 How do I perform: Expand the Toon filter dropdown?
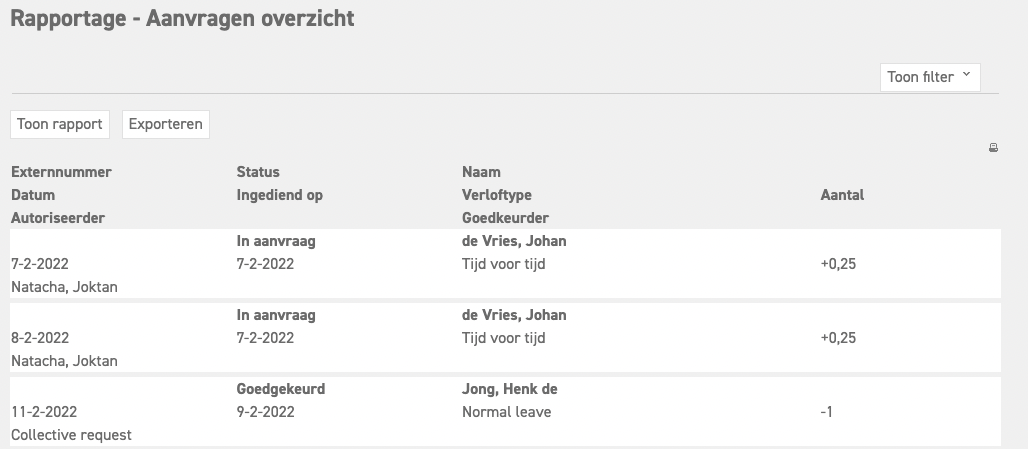(930, 77)
